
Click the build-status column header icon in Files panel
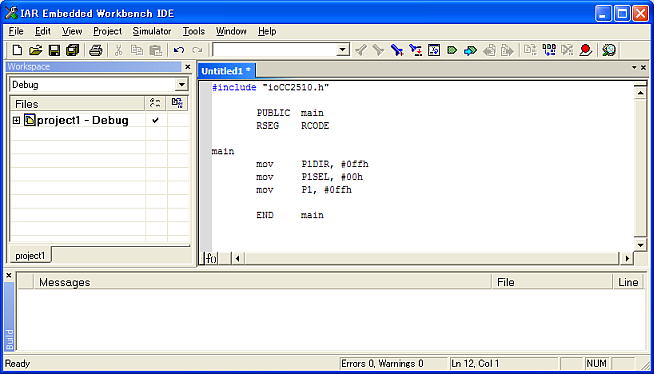tap(155, 103)
